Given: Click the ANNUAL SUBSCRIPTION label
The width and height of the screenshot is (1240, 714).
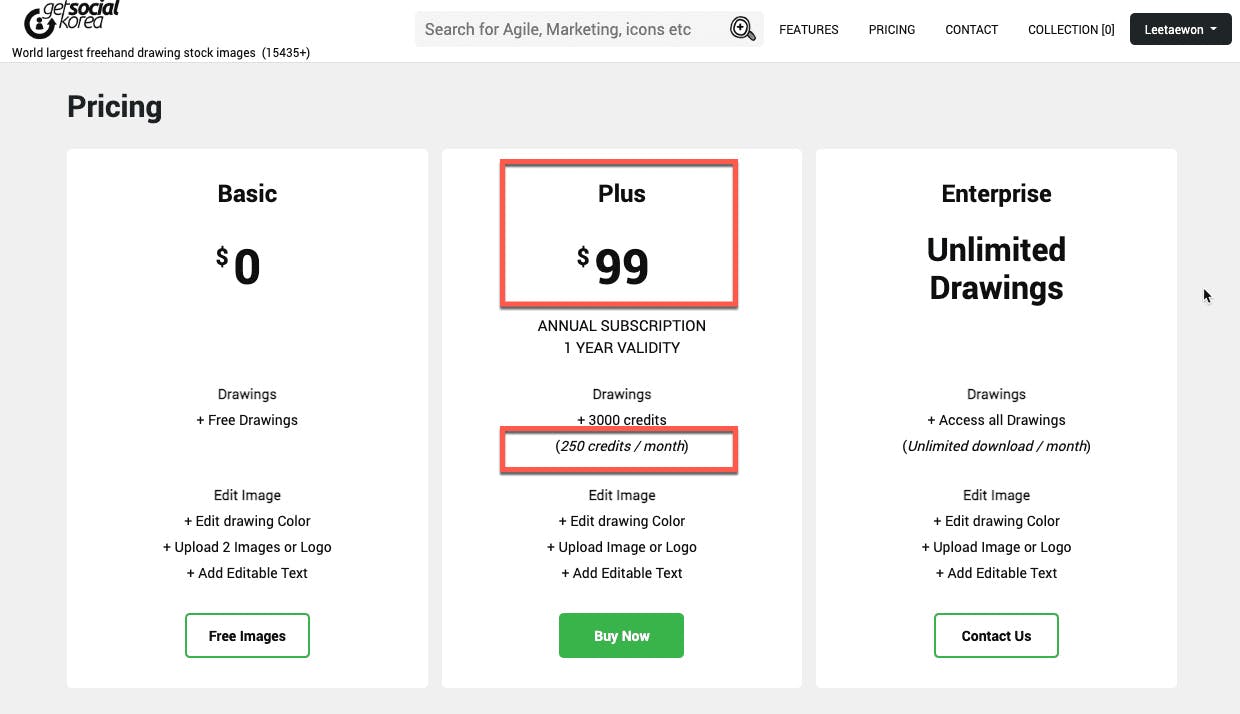Looking at the screenshot, I should pos(622,326).
